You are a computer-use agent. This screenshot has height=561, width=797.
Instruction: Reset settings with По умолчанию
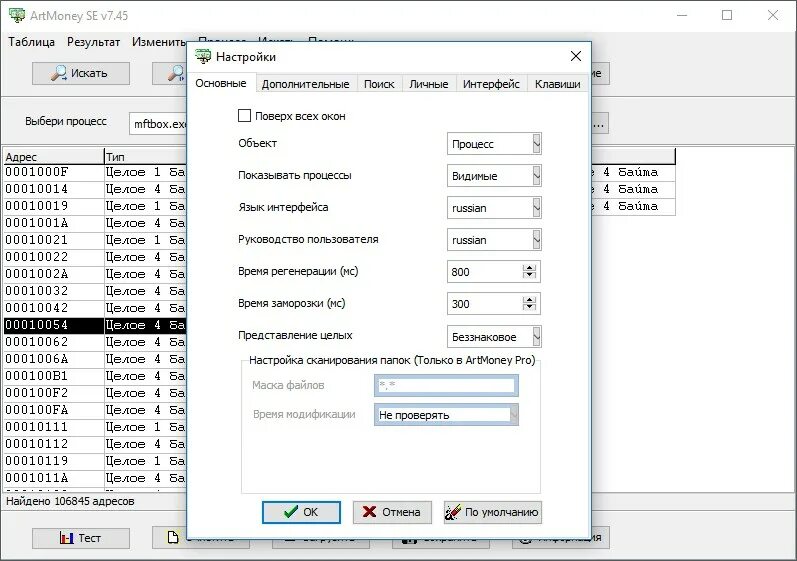pyautogui.click(x=493, y=512)
